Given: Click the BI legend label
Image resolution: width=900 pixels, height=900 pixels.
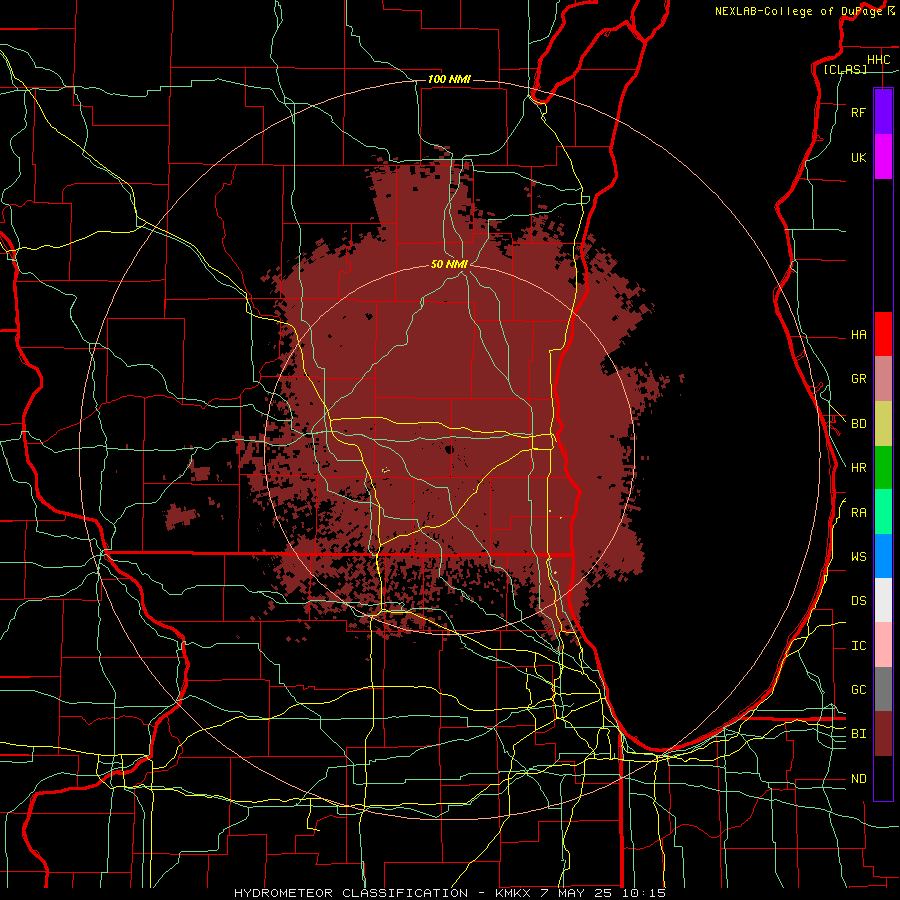Looking at the screenshot, I should (858, 734).
